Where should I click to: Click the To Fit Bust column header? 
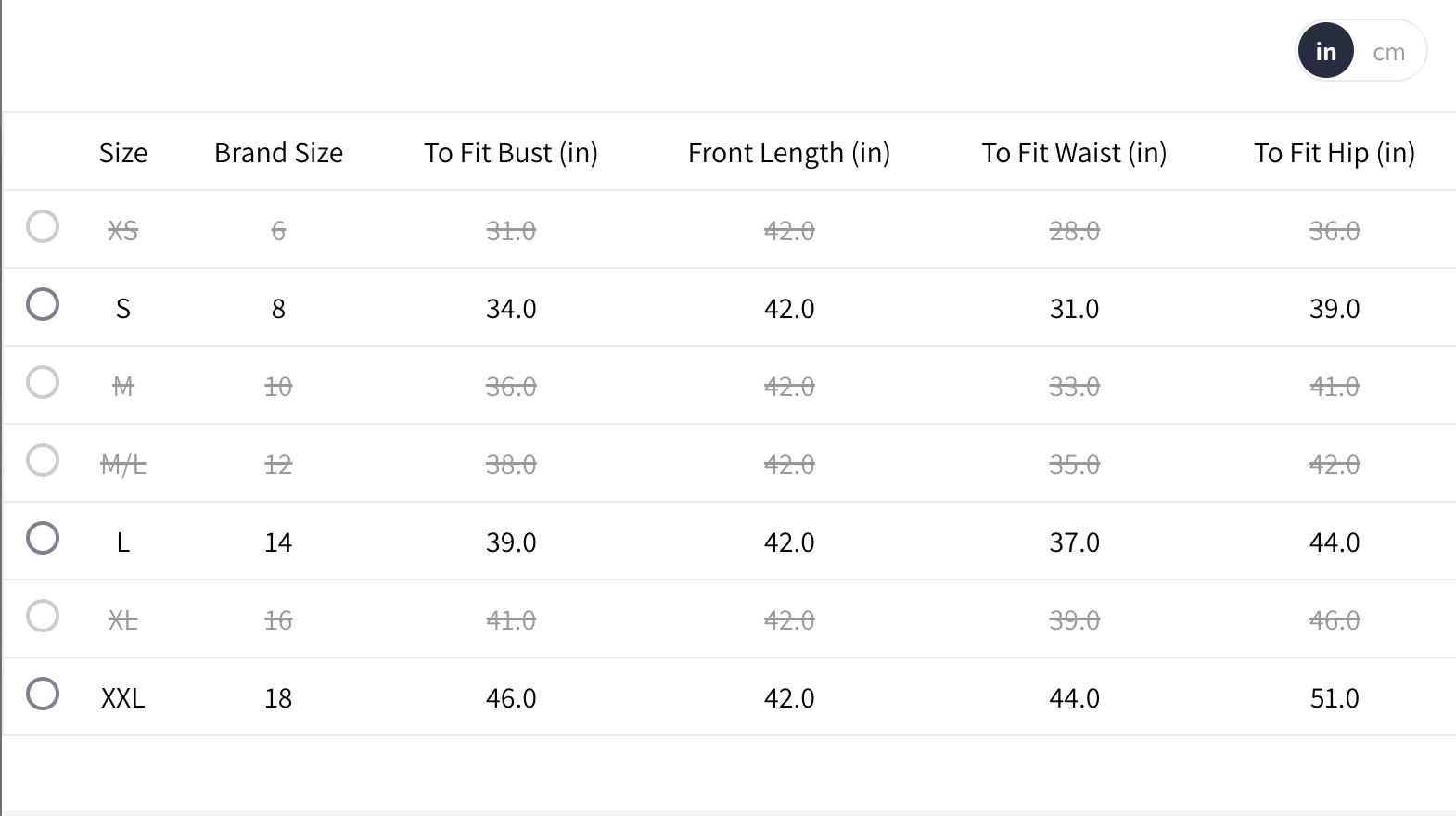511,152
